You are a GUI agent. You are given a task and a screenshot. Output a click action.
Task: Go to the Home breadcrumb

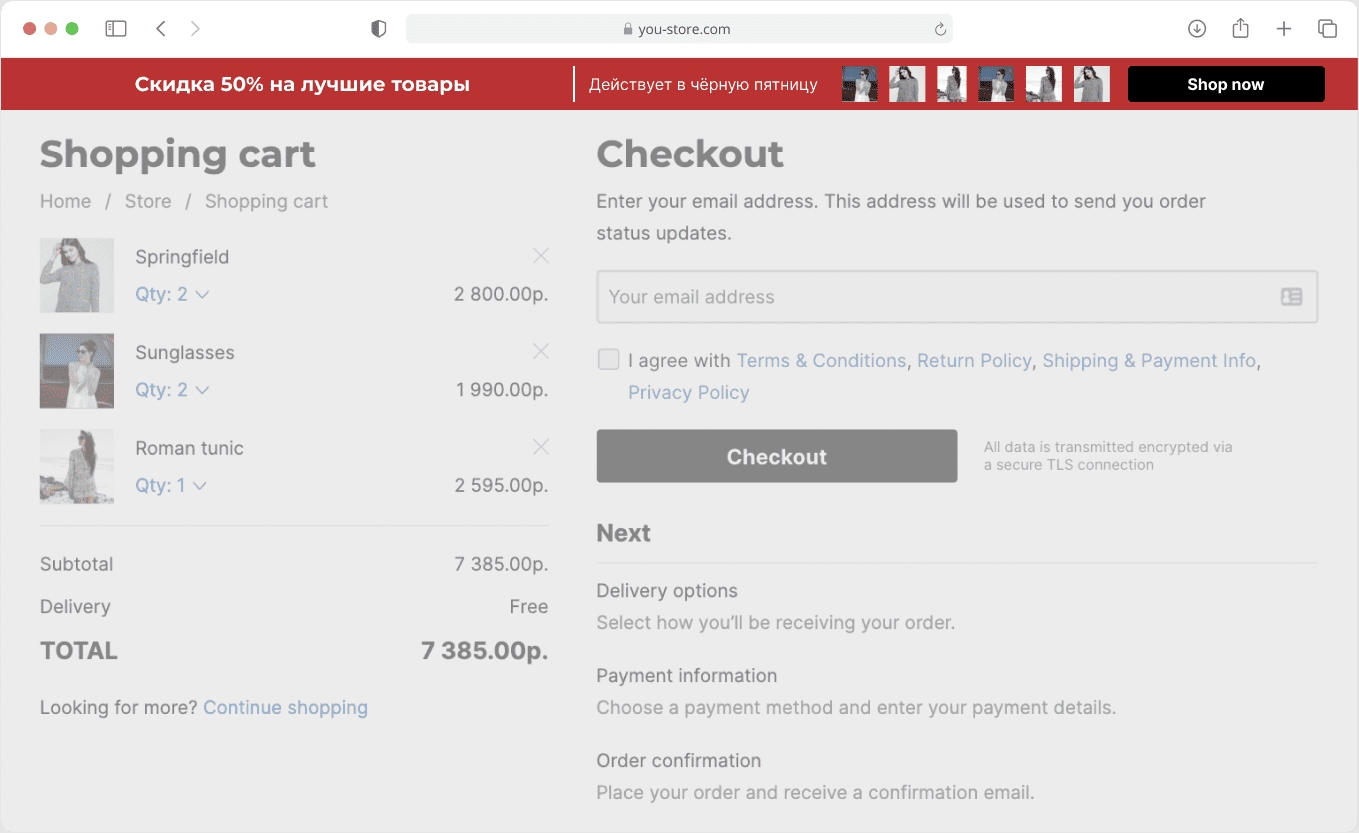click(65, 201)
